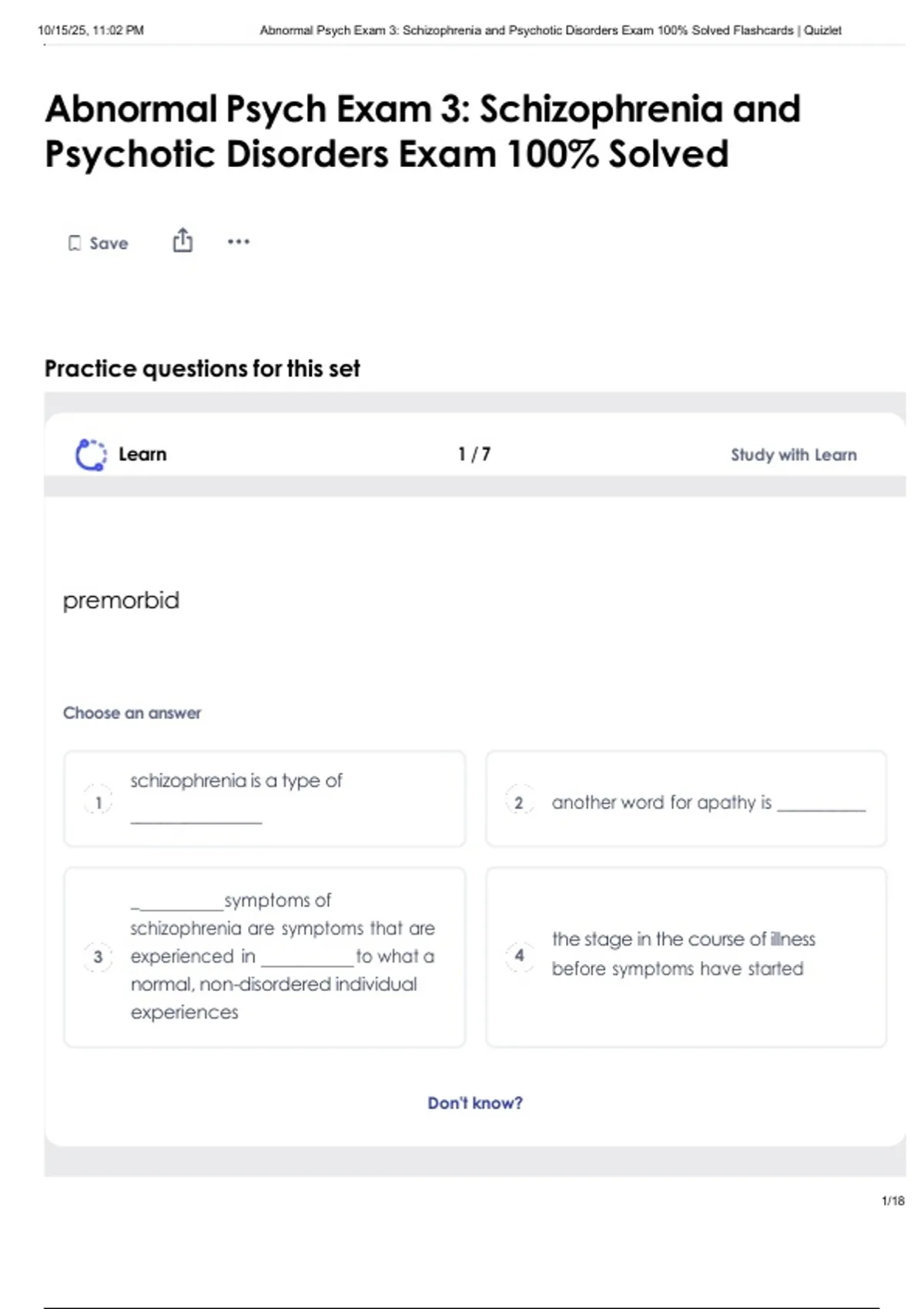This screenshot has width=924, height=1309.
Task: Click the Abnormal Psych Exam 3 title
Action: [423, 131]
